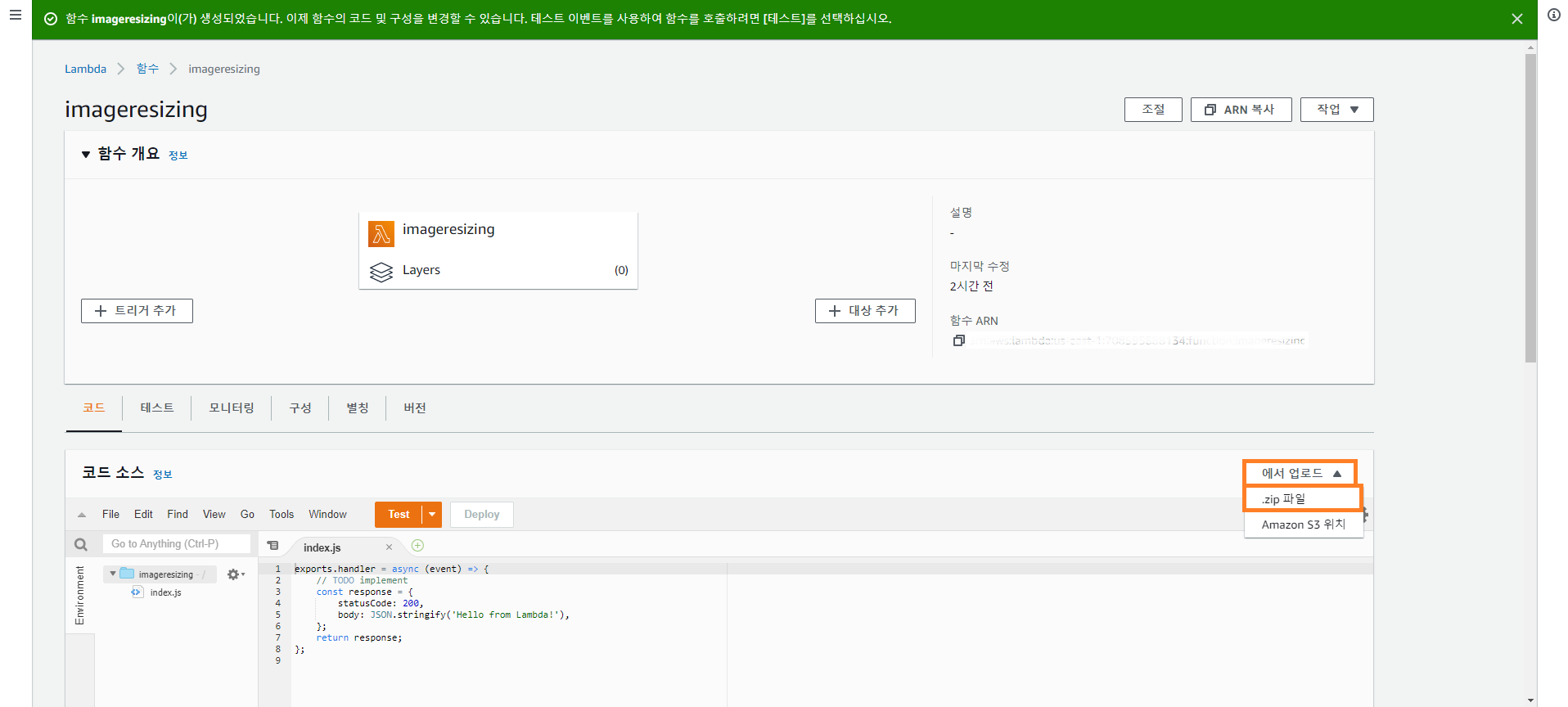This screenshot has height=707, width=1568.
Task: Click the Layers (0) count
Action: pos(621,271)
